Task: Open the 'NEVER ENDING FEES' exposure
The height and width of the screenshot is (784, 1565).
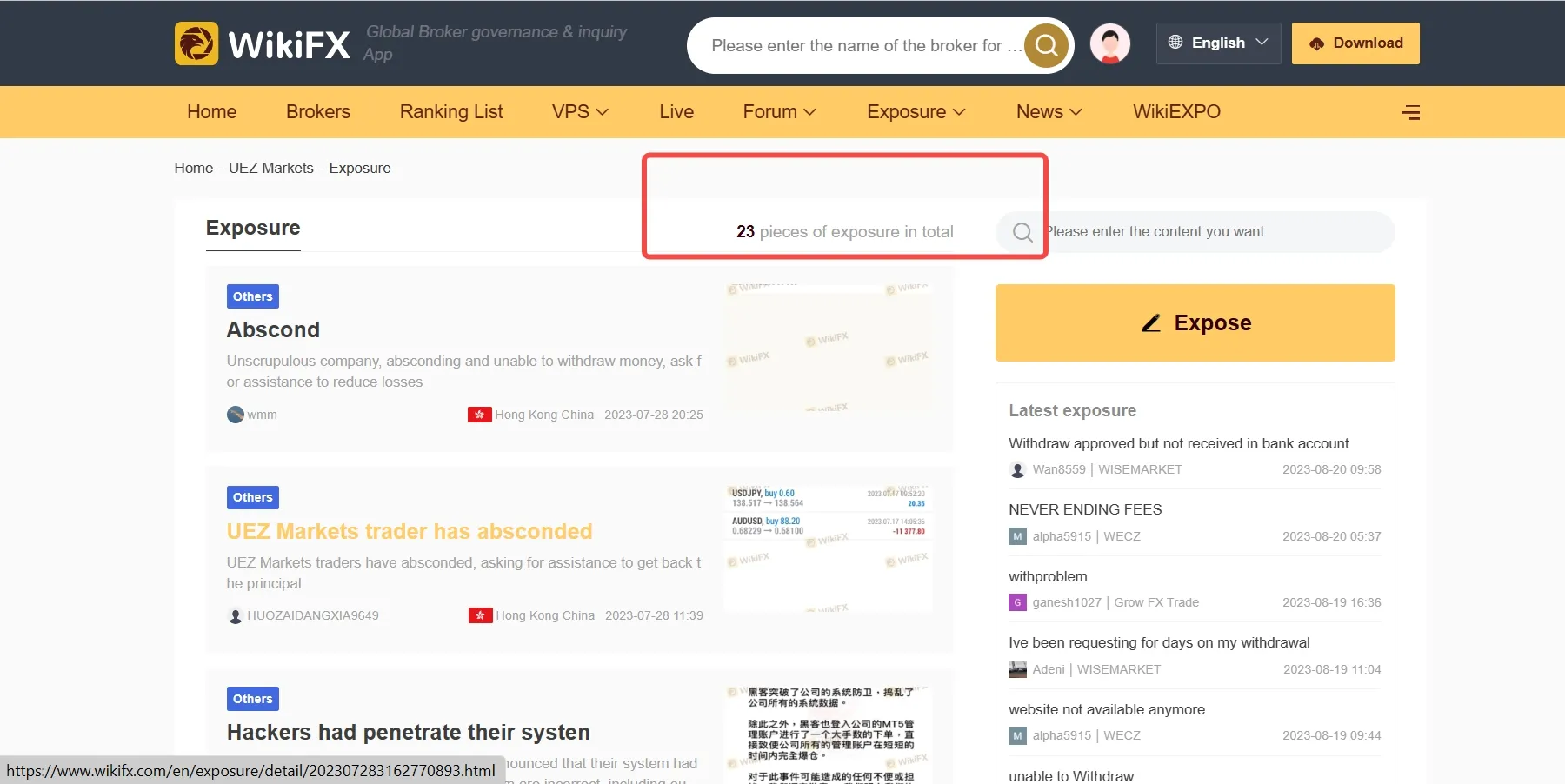Action: [1085, 509]
